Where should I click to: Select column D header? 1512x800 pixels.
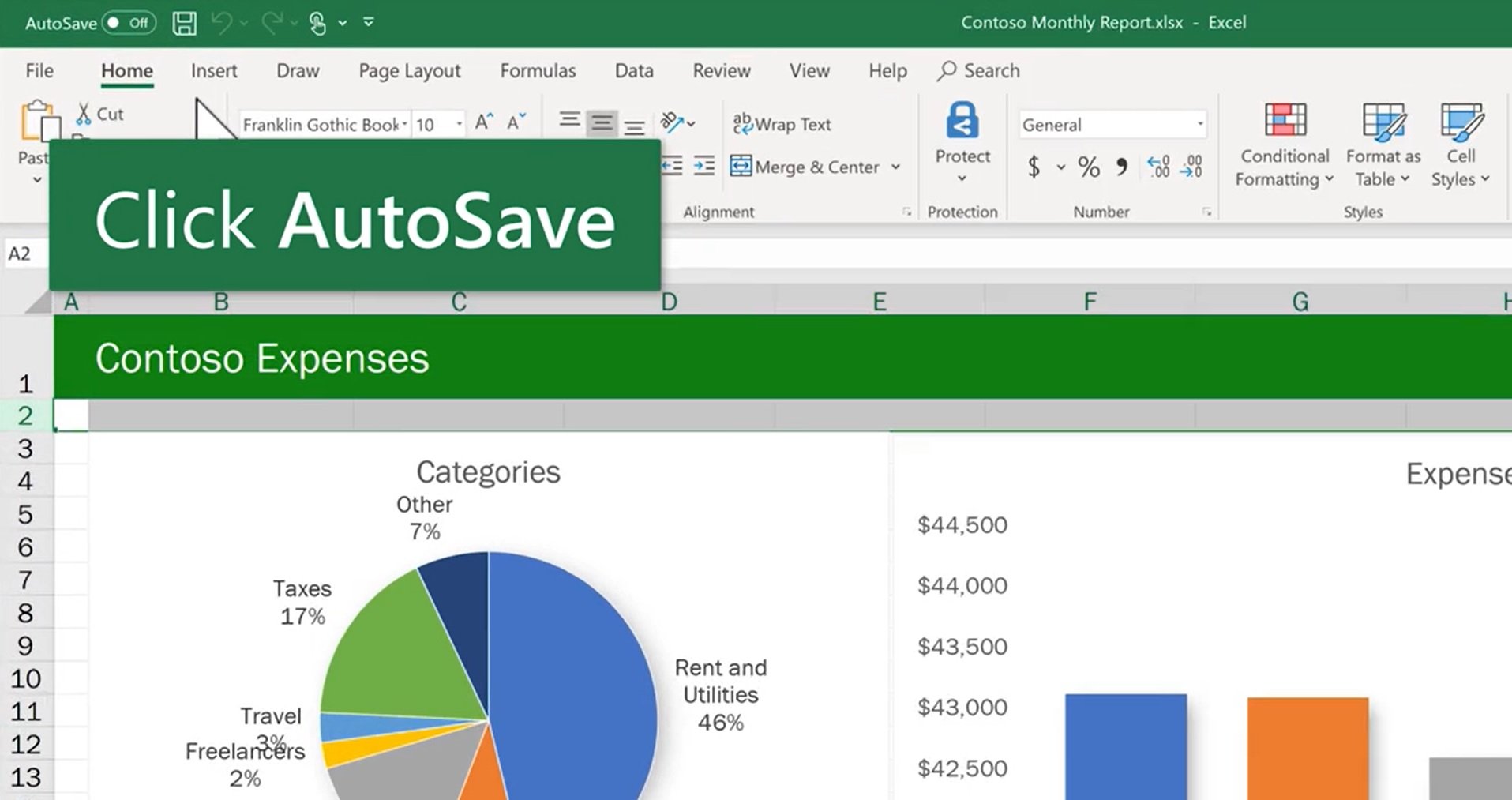coord(669,302)
